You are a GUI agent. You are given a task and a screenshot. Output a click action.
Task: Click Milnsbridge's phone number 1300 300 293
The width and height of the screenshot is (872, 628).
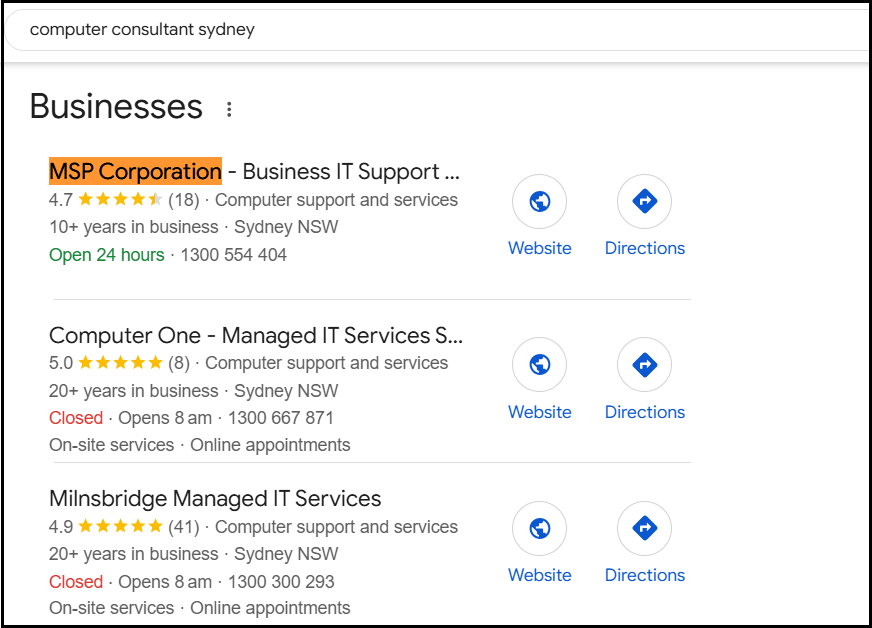(x=281, y=582)
